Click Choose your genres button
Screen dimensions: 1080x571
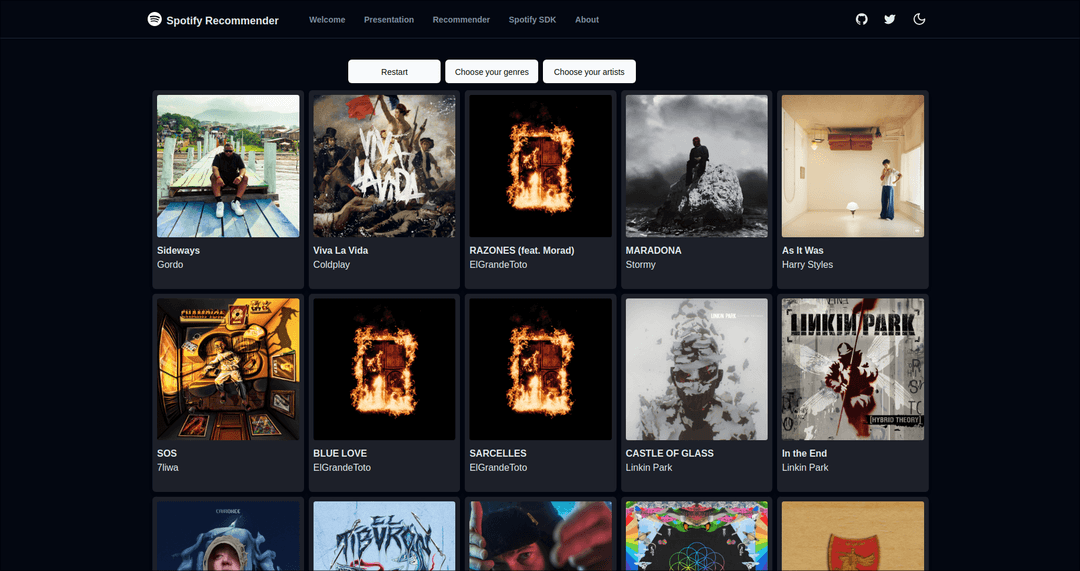point(492,72)
